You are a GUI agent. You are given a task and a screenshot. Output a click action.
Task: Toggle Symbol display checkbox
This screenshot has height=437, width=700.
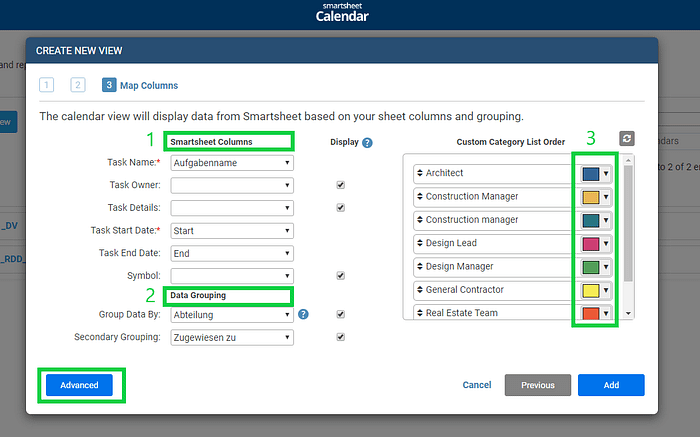[341, 275]
